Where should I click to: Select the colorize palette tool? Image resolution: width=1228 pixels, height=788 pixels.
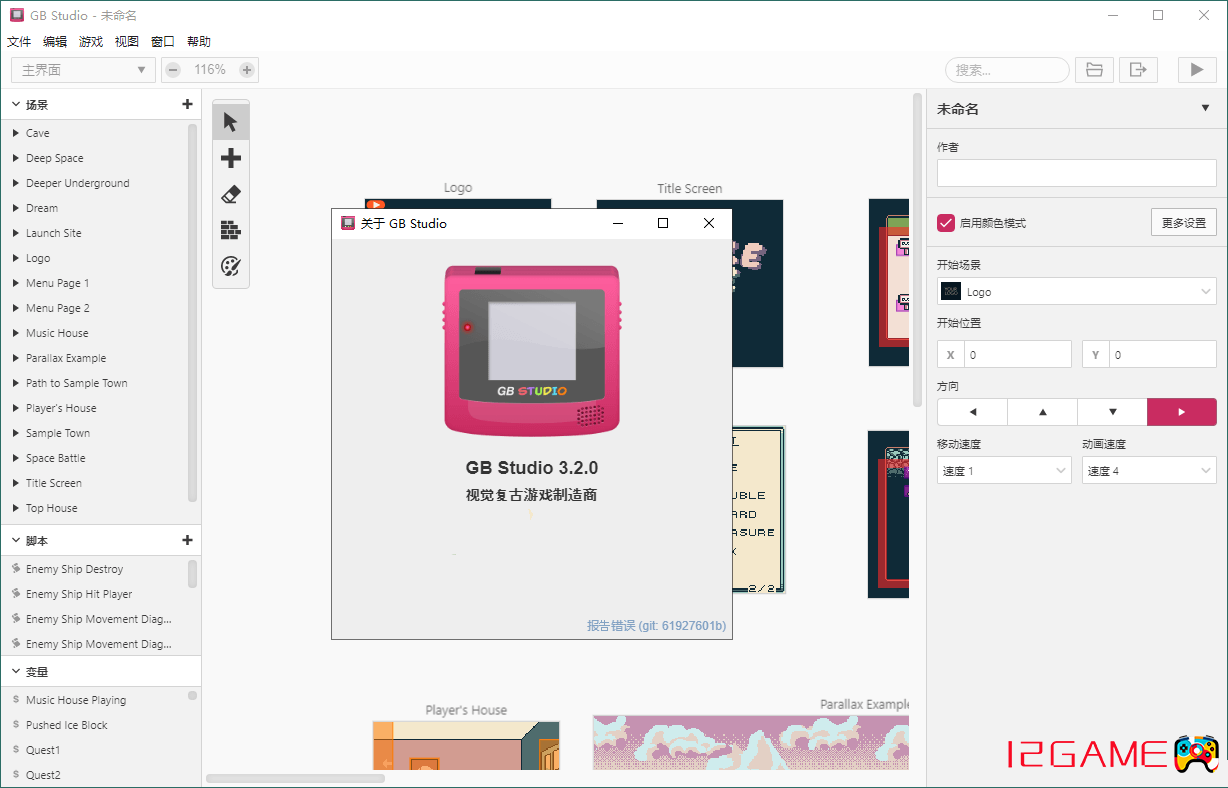[231, 266]
